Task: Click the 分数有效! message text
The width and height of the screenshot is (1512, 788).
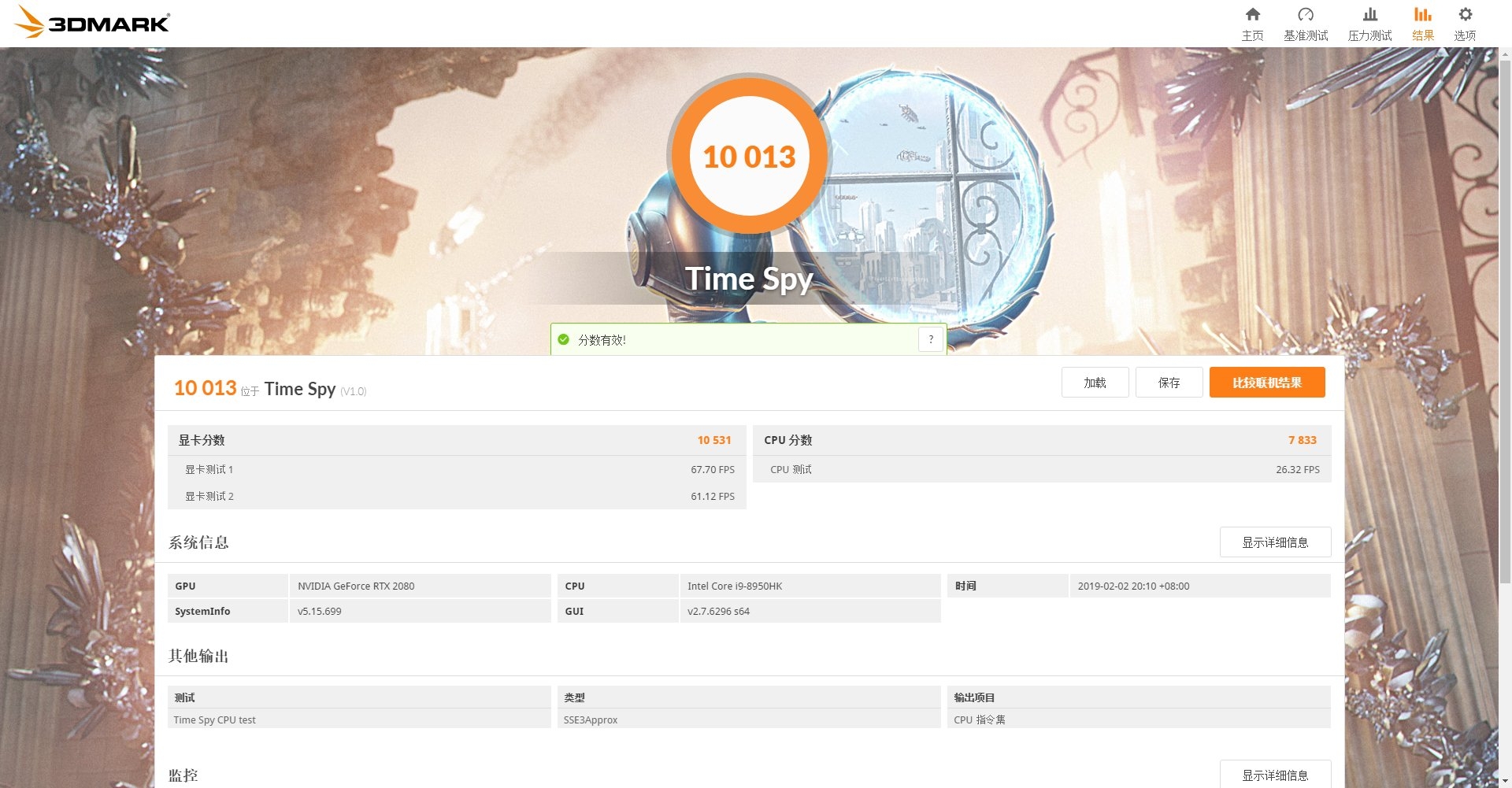Action: 602,340
